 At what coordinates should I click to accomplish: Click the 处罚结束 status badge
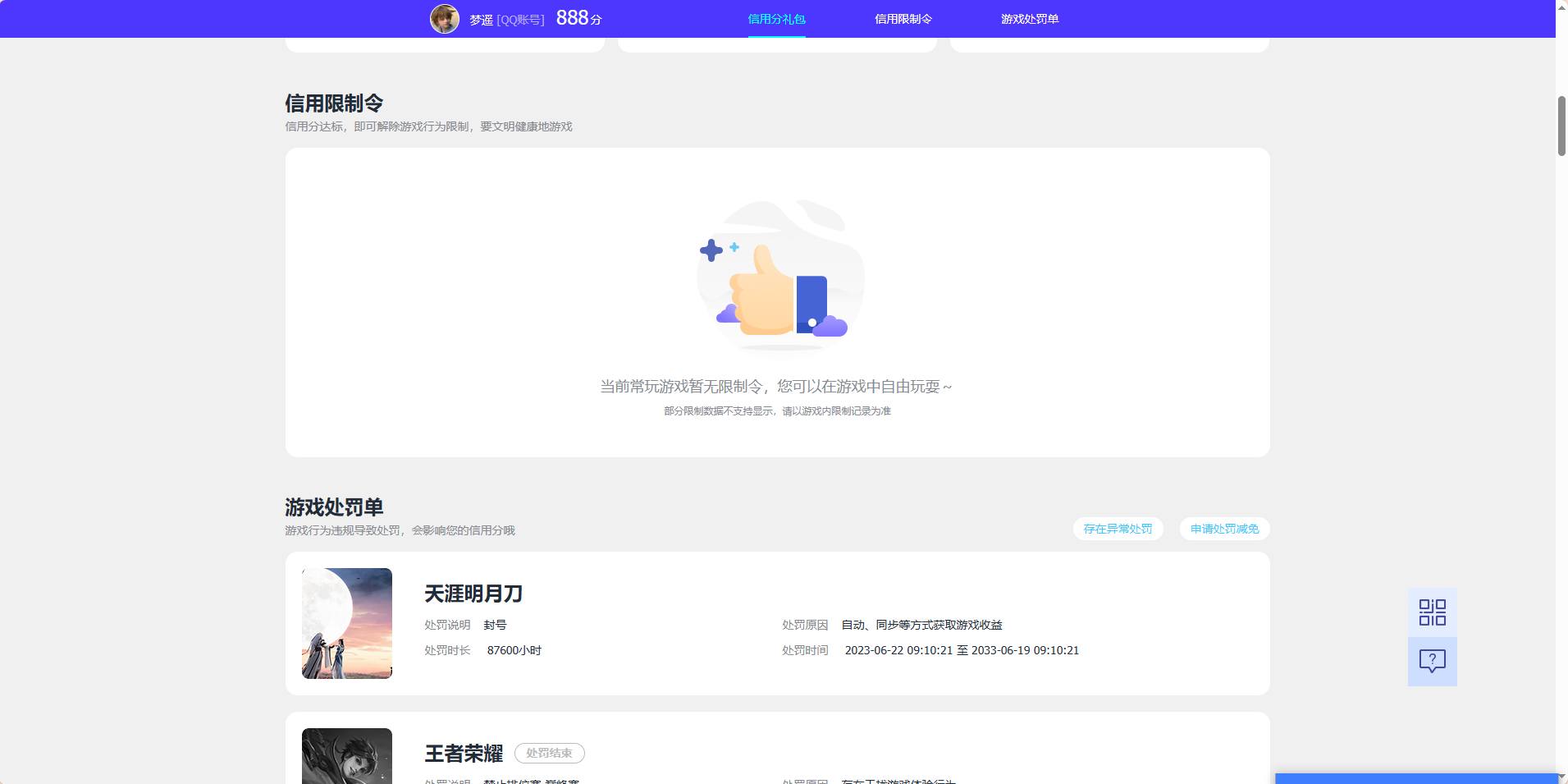pyautogui.click(x=549, y=753)
